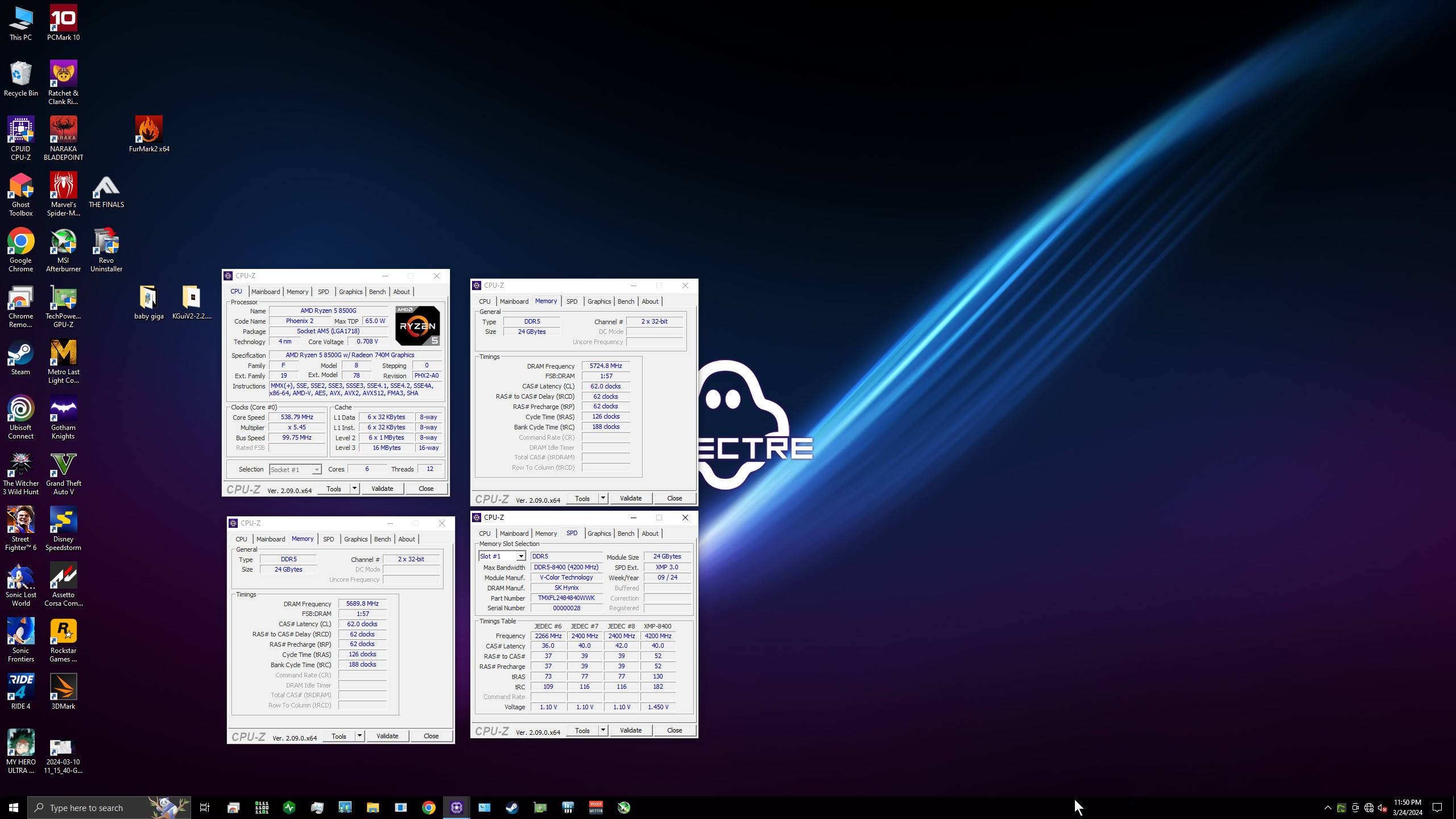Click the name field AMD Ryzen 5 8500G
Image resolution: width=1456 pixels, height=819 pixels.
tap(328, 311)
